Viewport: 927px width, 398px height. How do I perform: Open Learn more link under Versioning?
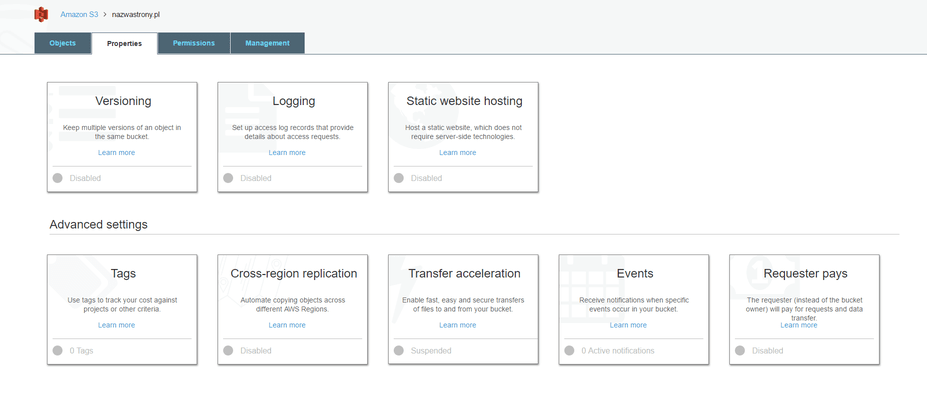116,153
